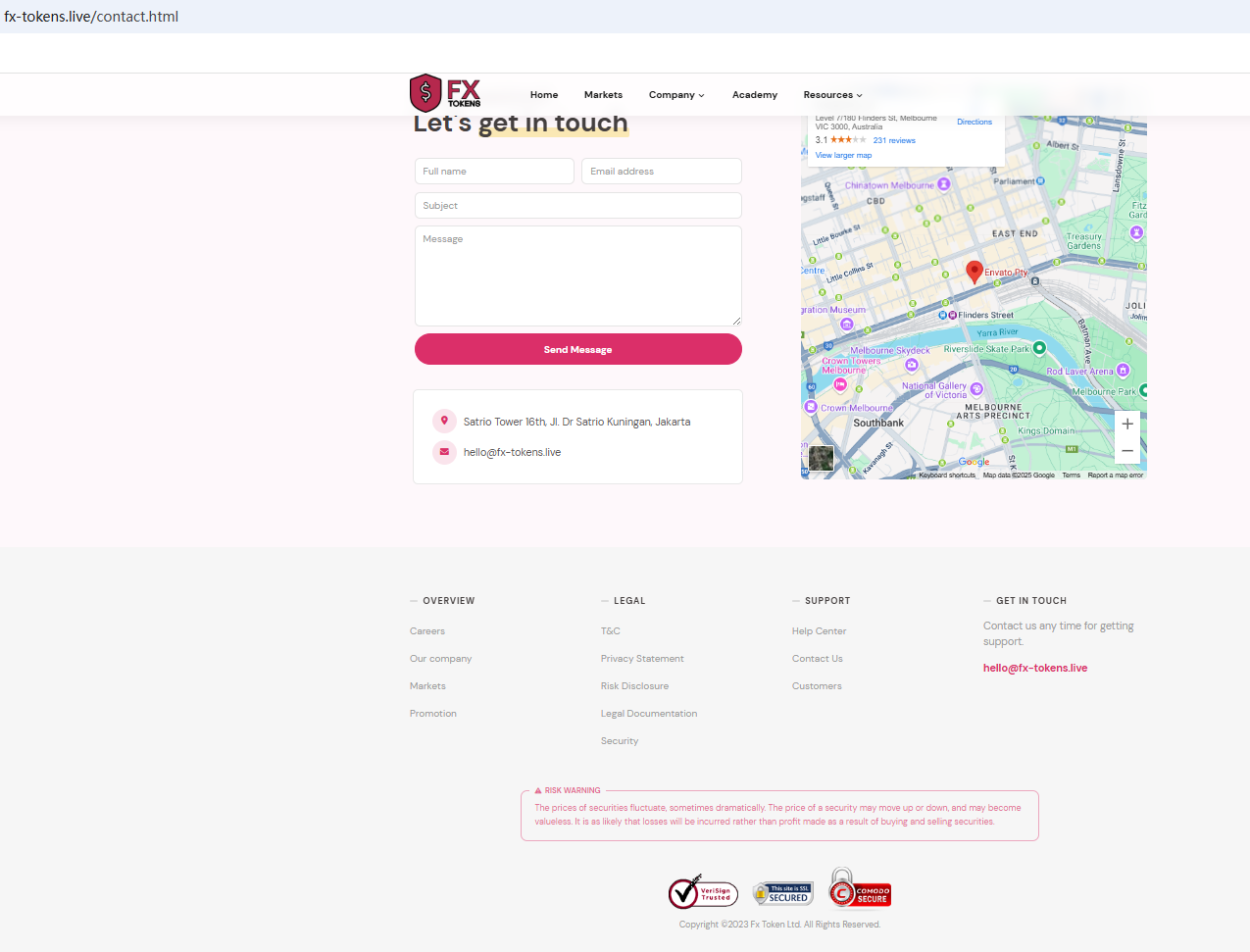Open Keyboard shortcuts on the map
The image size is (1250, 952).
[x=947, y=476]
